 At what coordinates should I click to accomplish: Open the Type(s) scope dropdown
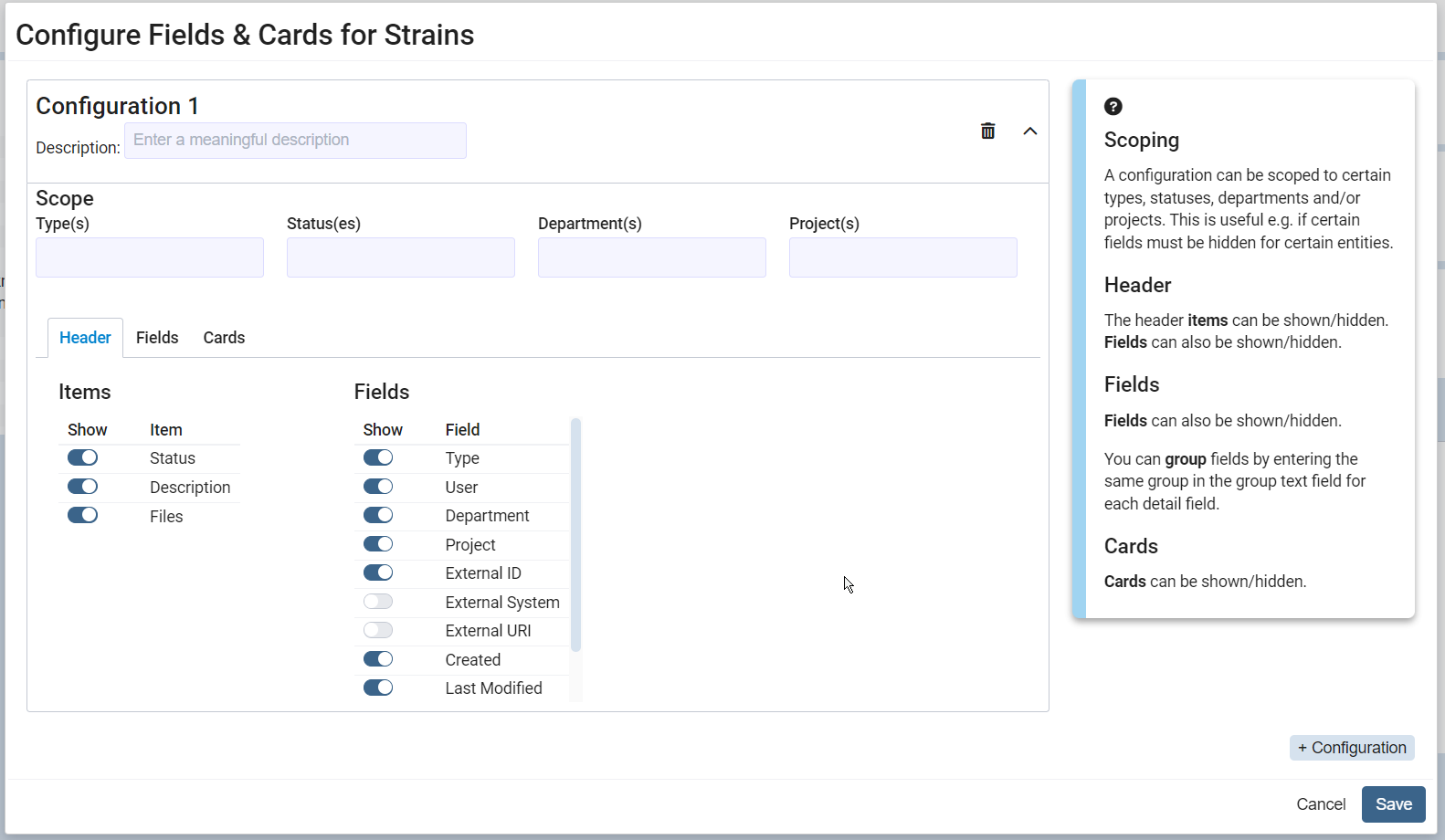(x=150, y=257)
